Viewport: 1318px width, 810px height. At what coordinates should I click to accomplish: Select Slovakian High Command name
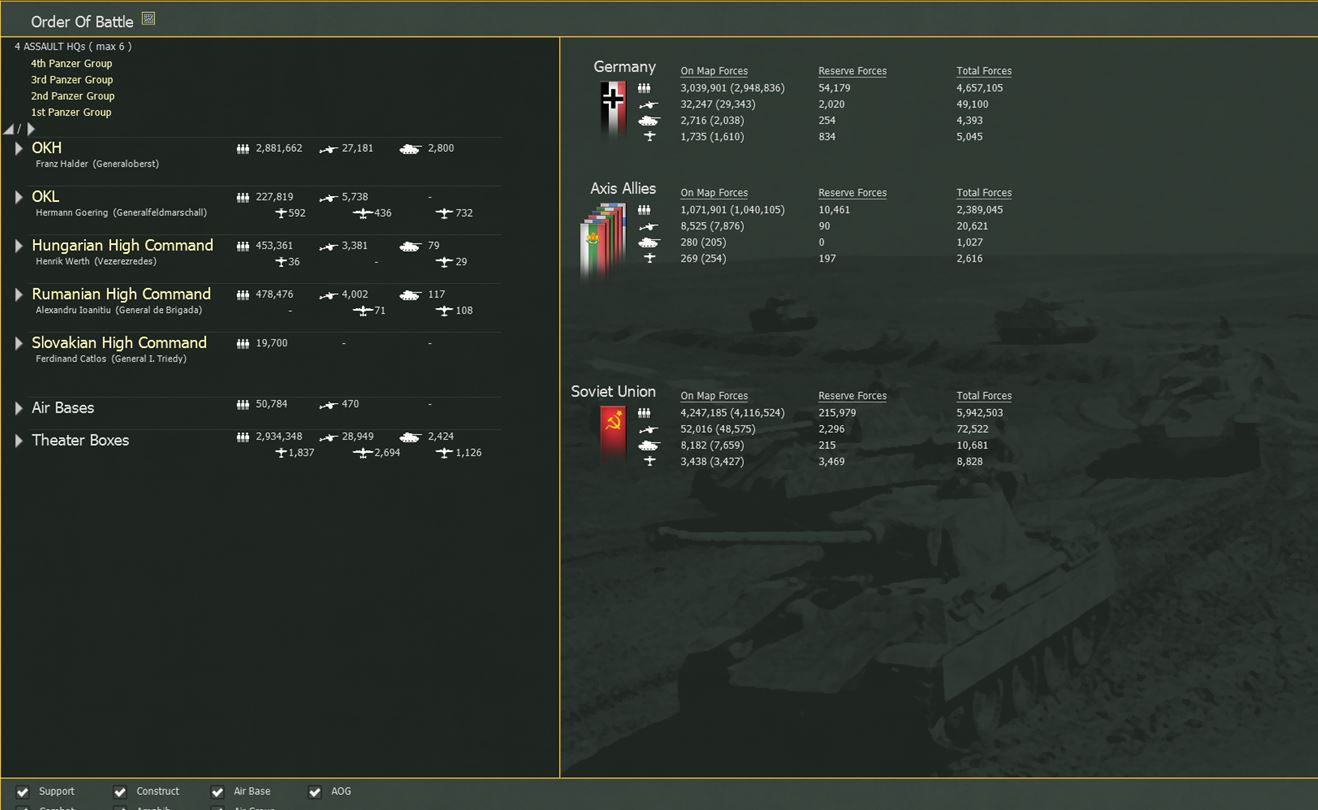[119, 343]
